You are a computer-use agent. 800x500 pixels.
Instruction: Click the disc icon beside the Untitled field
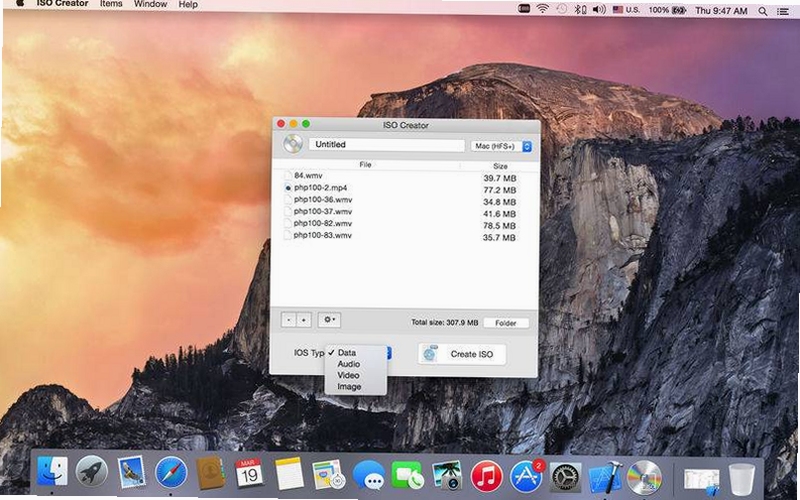[x=293, y=144]
